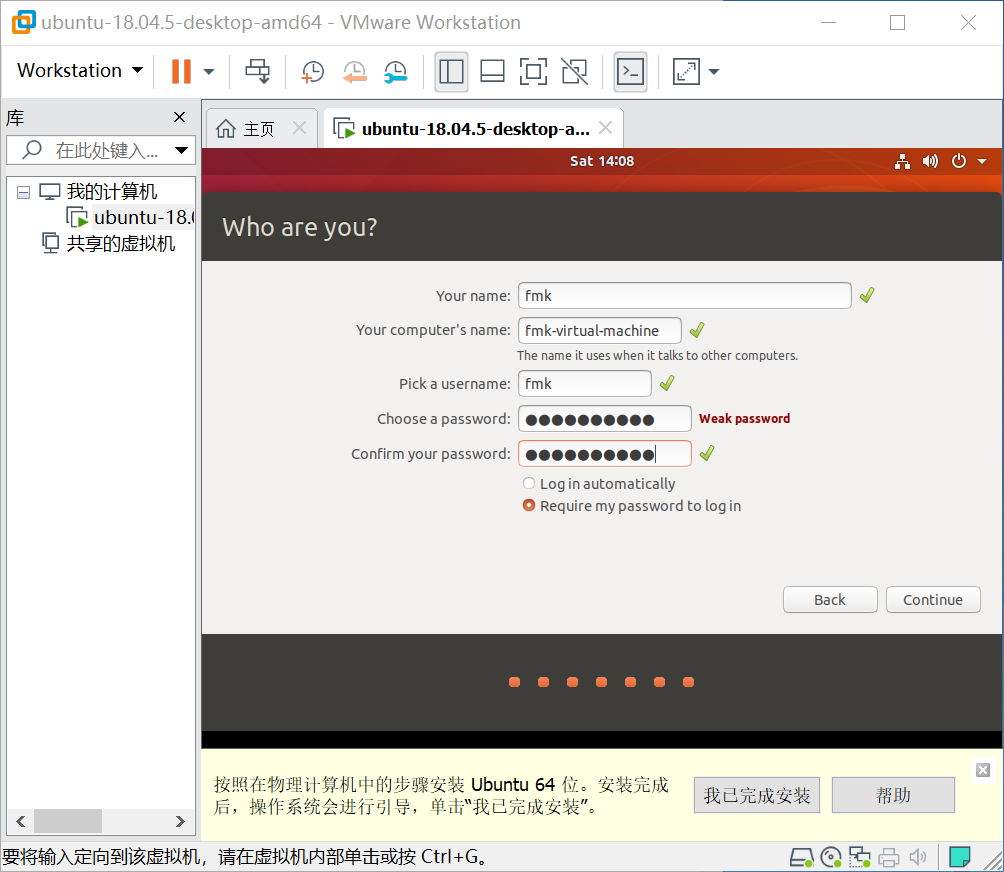Click the Ubuntu network status icon

point(902,161)
